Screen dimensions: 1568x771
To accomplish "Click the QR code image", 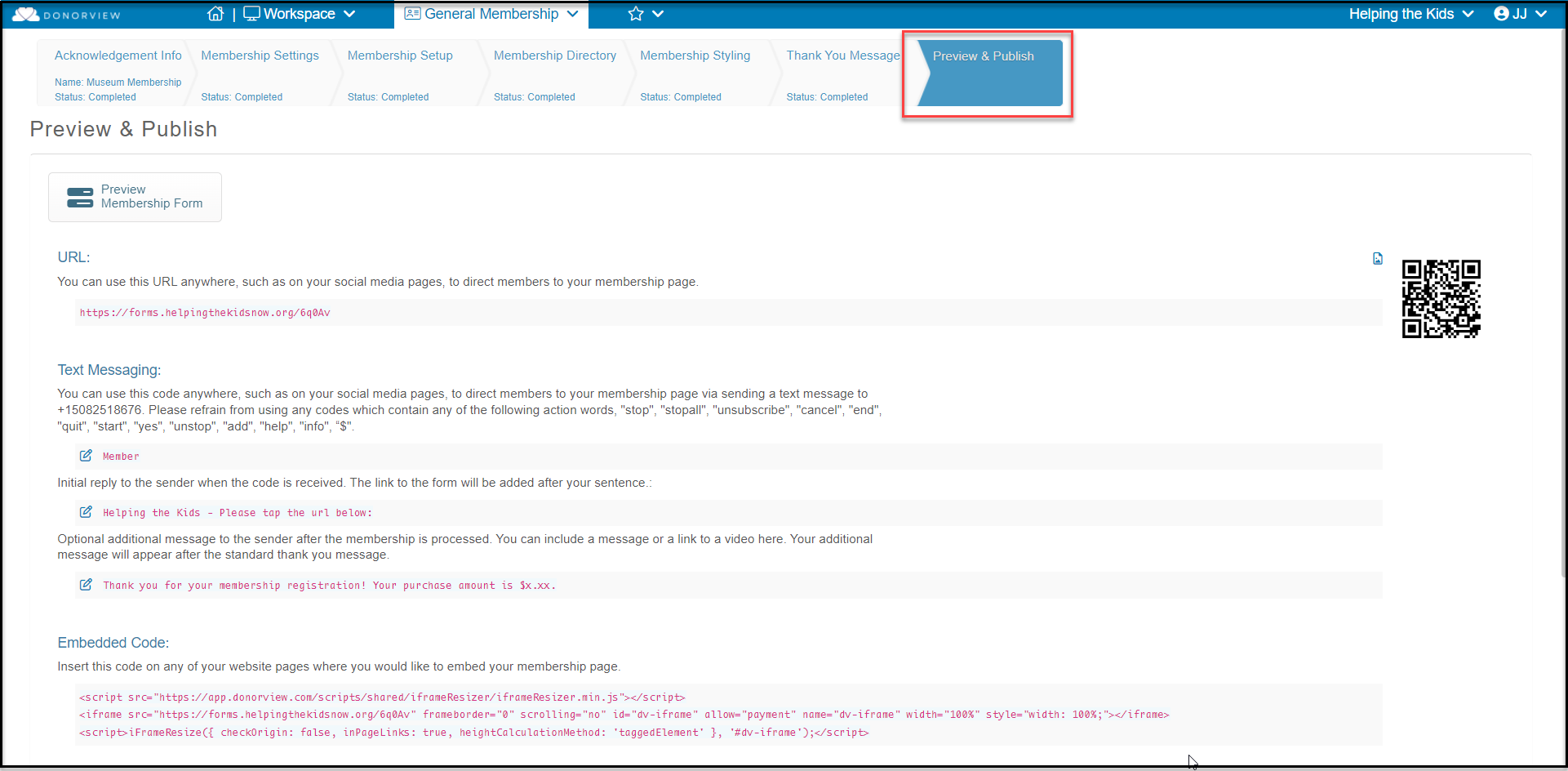I will (x=1441, y=299).
